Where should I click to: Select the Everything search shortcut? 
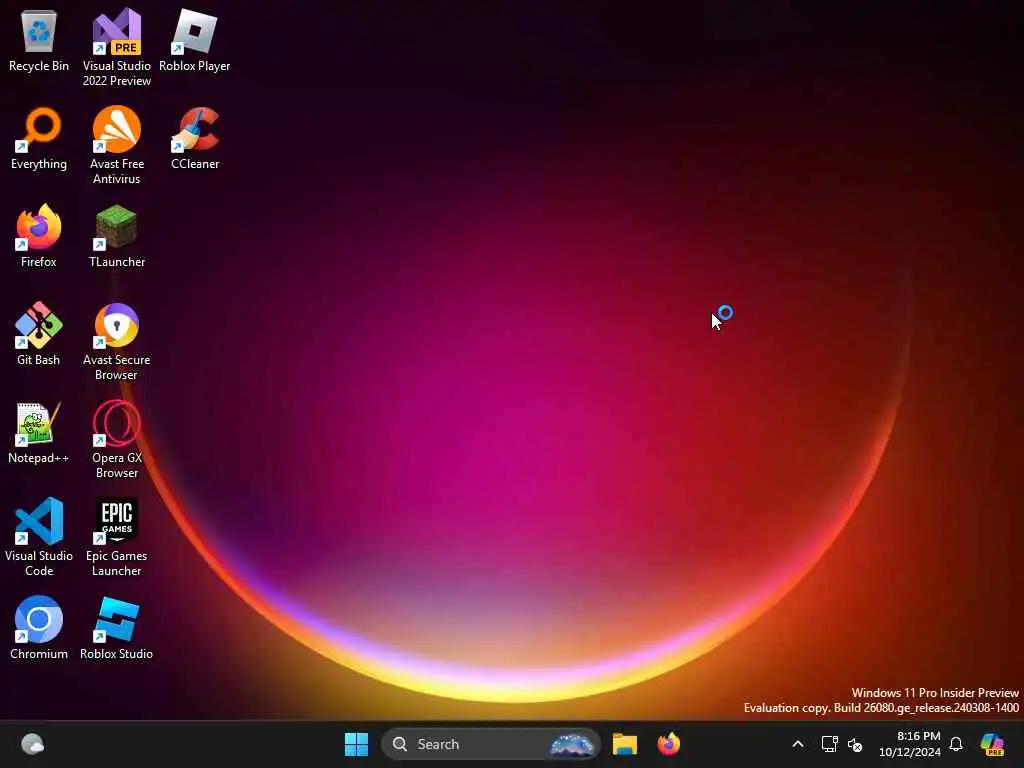tap(39, 138)
